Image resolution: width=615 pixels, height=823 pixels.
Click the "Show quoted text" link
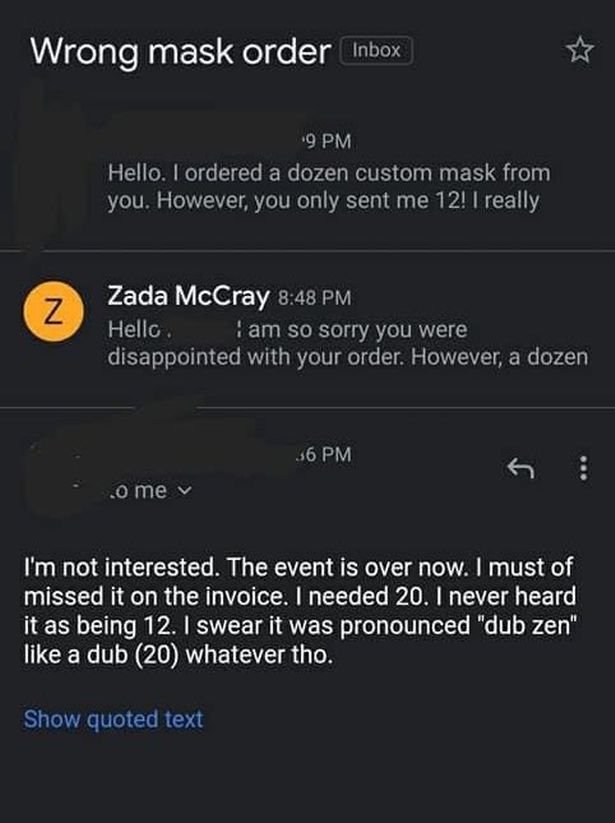[113, 718]
